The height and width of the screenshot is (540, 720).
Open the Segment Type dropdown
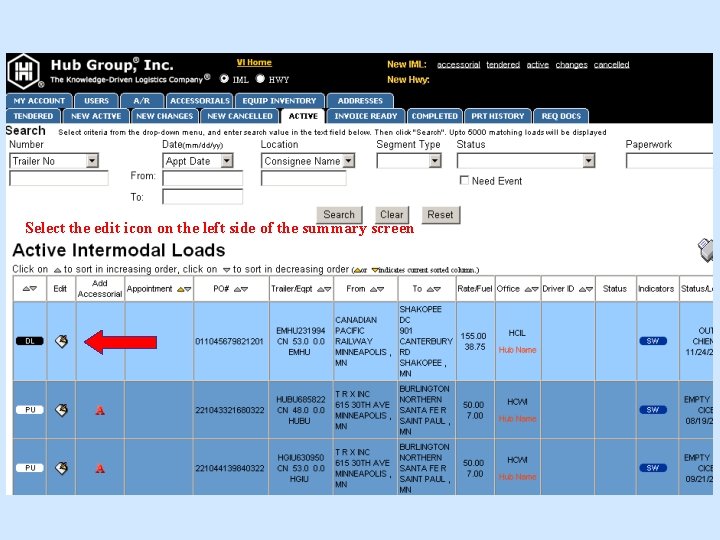[x=409, y=161]
